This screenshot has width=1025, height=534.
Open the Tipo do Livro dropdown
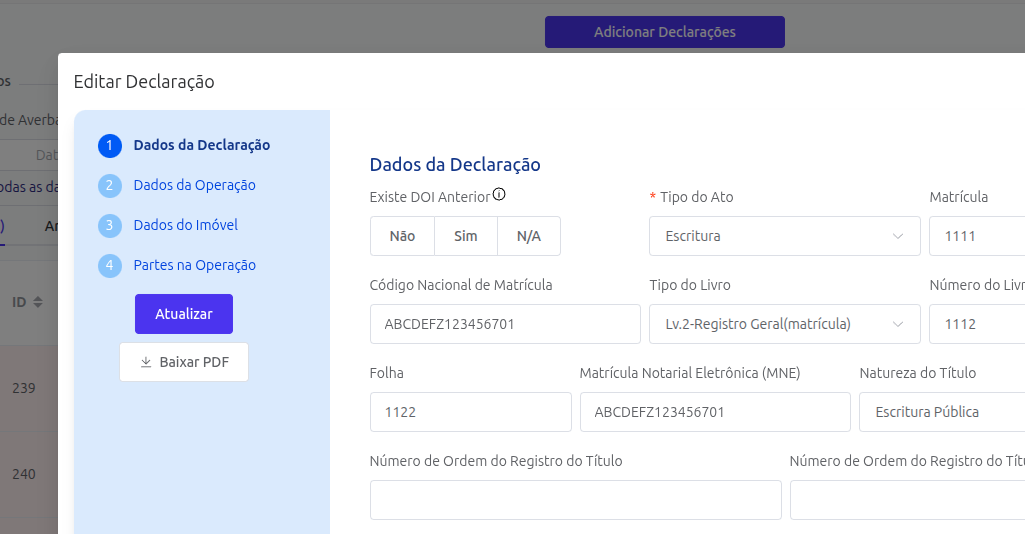click(784, 324)
